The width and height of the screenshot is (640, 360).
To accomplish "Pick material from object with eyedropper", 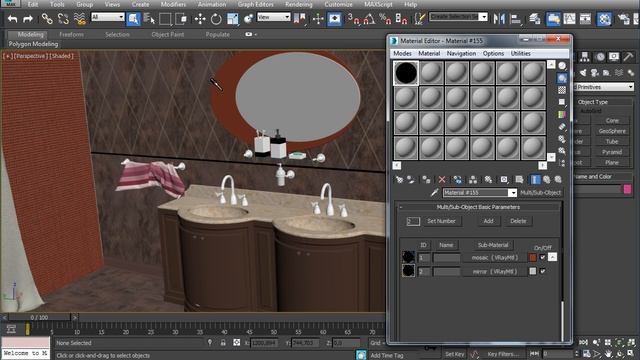I will (x=434, y=193).
